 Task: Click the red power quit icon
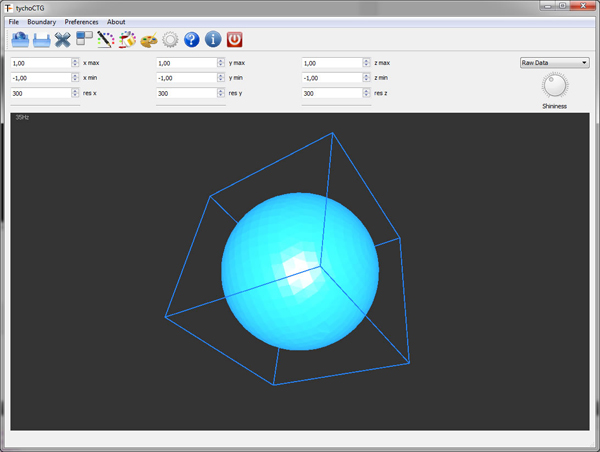[235, 40]
